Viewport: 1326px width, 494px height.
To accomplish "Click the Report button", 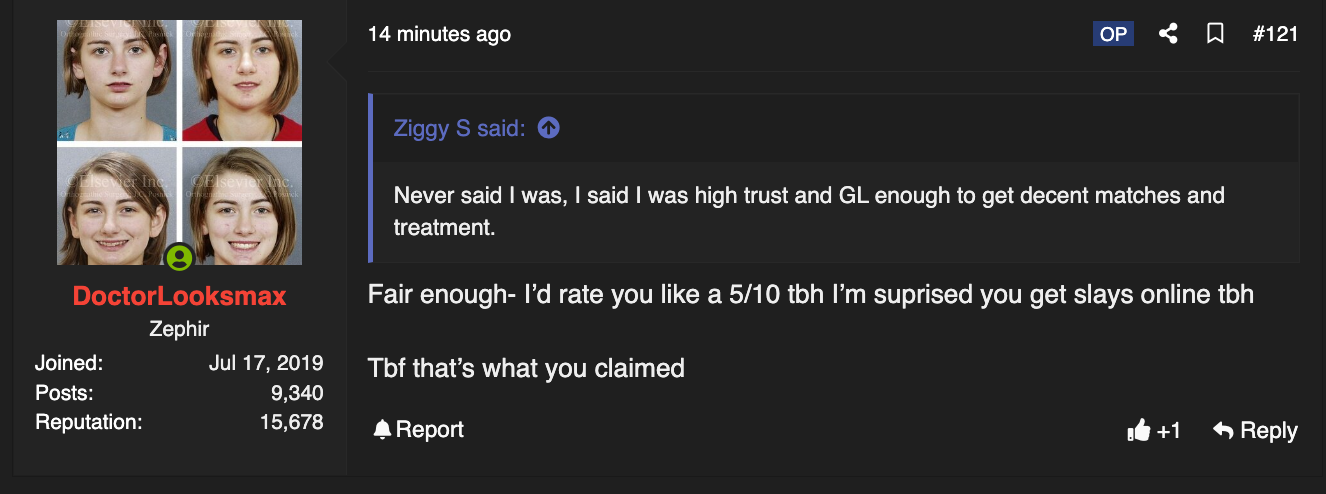I will click(418, 430).
